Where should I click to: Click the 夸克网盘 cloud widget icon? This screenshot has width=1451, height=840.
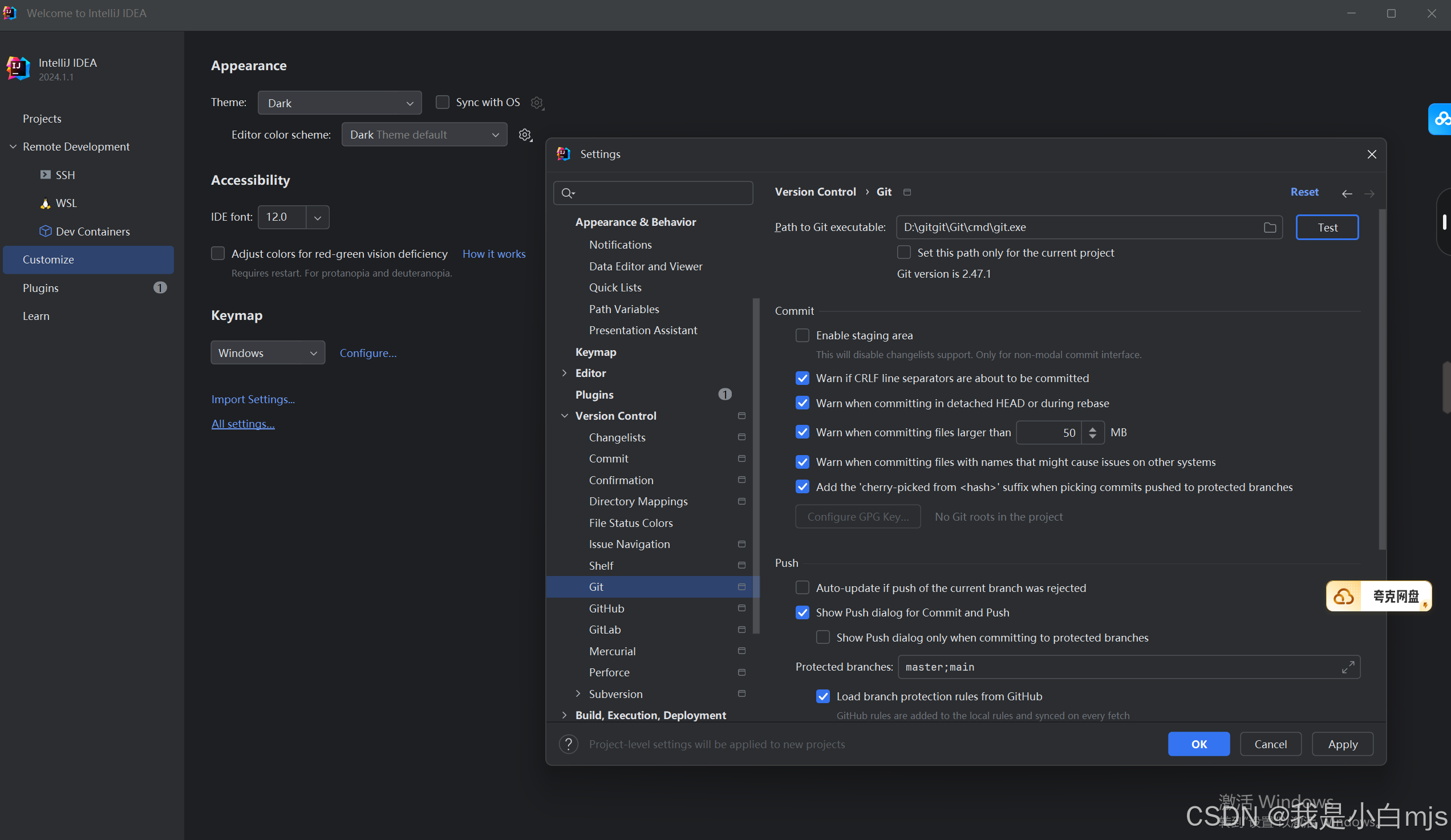coord(1343,596)
